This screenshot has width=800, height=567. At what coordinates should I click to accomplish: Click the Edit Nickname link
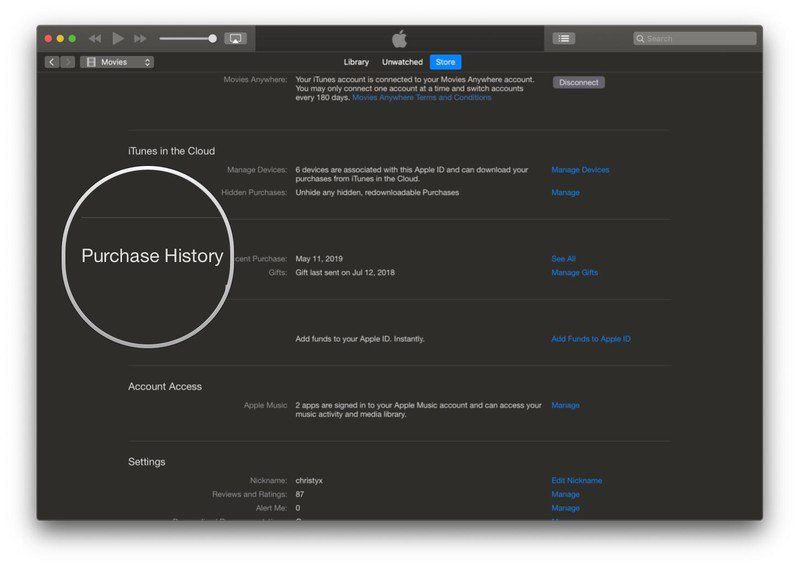click(577, 480)
